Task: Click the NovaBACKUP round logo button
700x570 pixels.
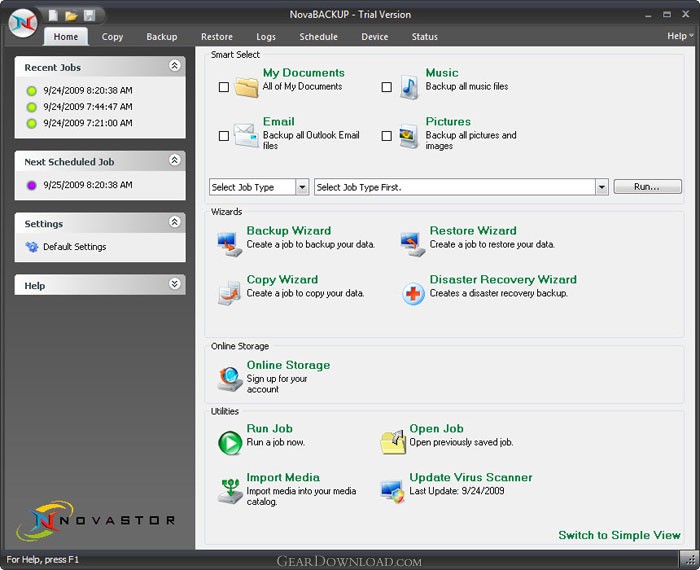Action: coord(23,22)
